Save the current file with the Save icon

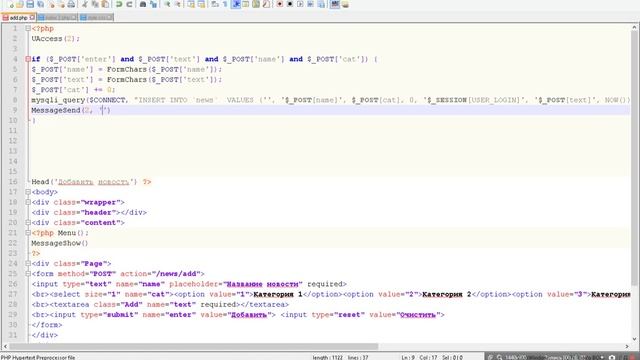(x=30, y=4)
